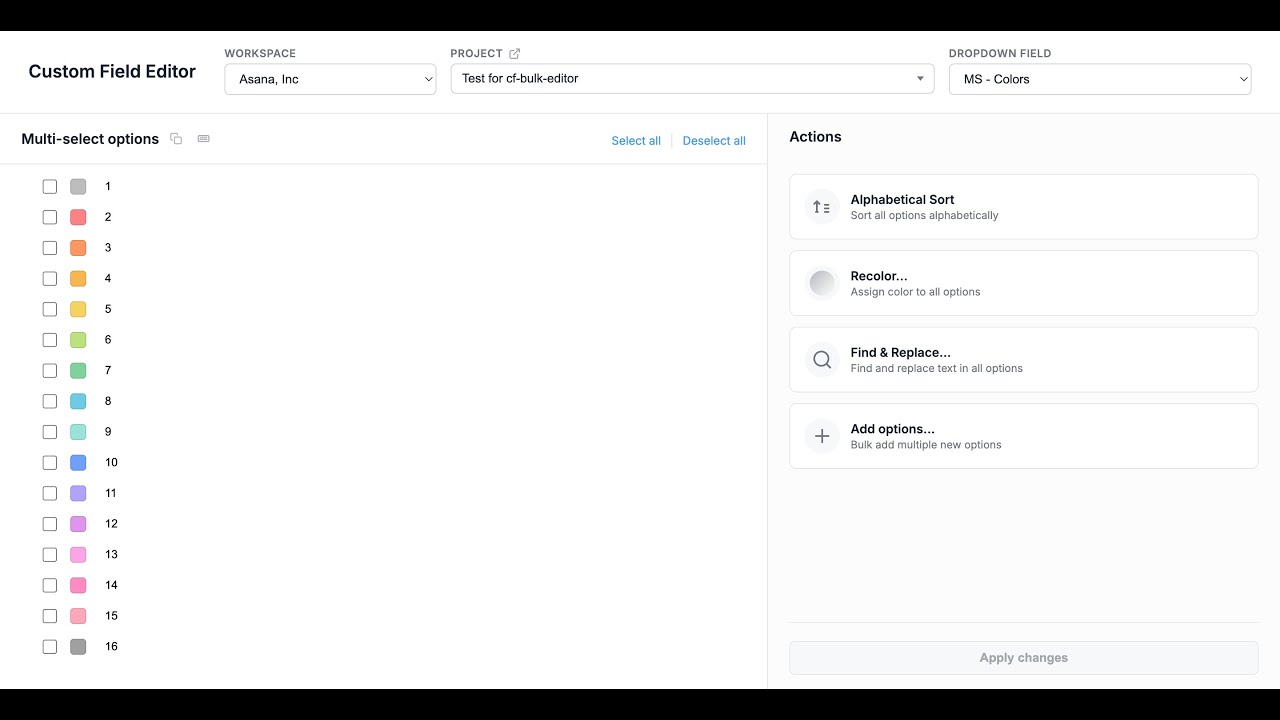Click the yellow-orange swatch of option 4
This screenshot has height=720, width=1280.
pos(78,279)
